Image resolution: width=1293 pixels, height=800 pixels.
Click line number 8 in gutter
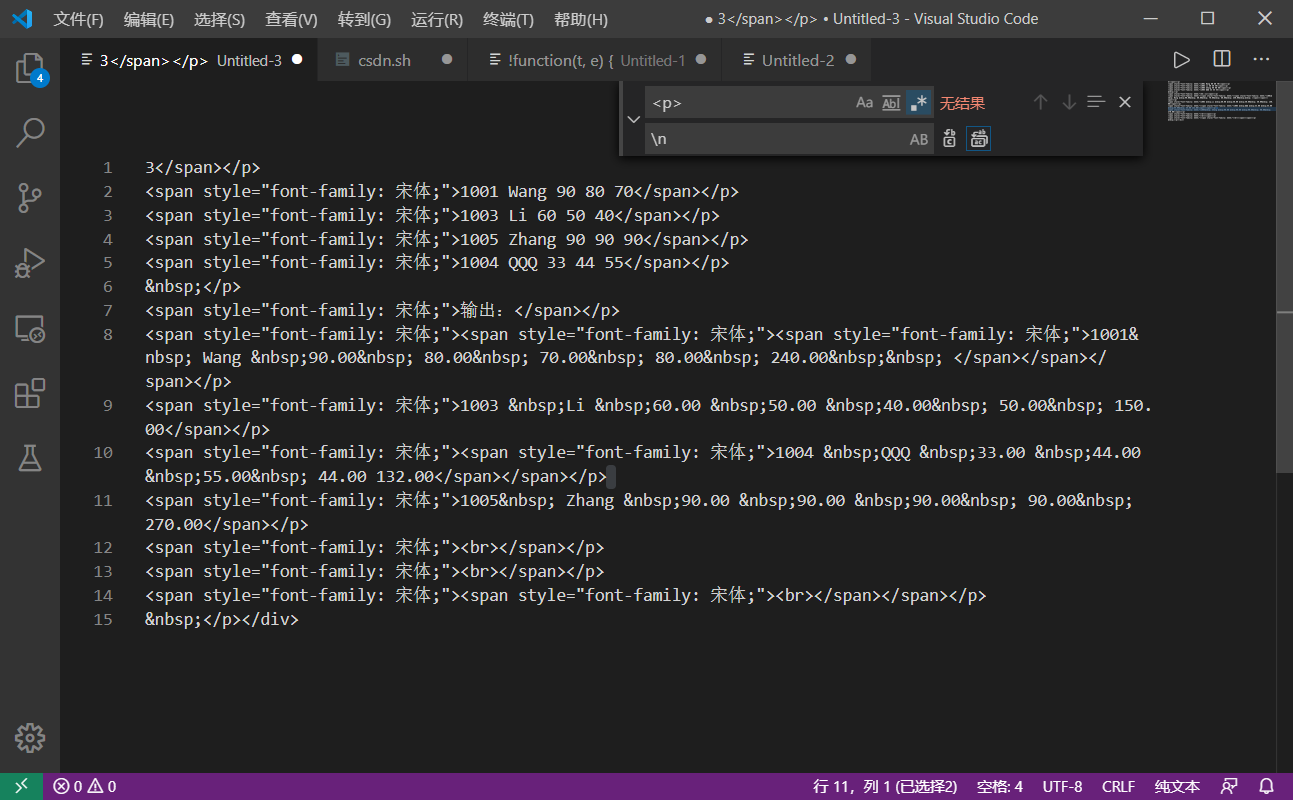(x=108, y=334)
